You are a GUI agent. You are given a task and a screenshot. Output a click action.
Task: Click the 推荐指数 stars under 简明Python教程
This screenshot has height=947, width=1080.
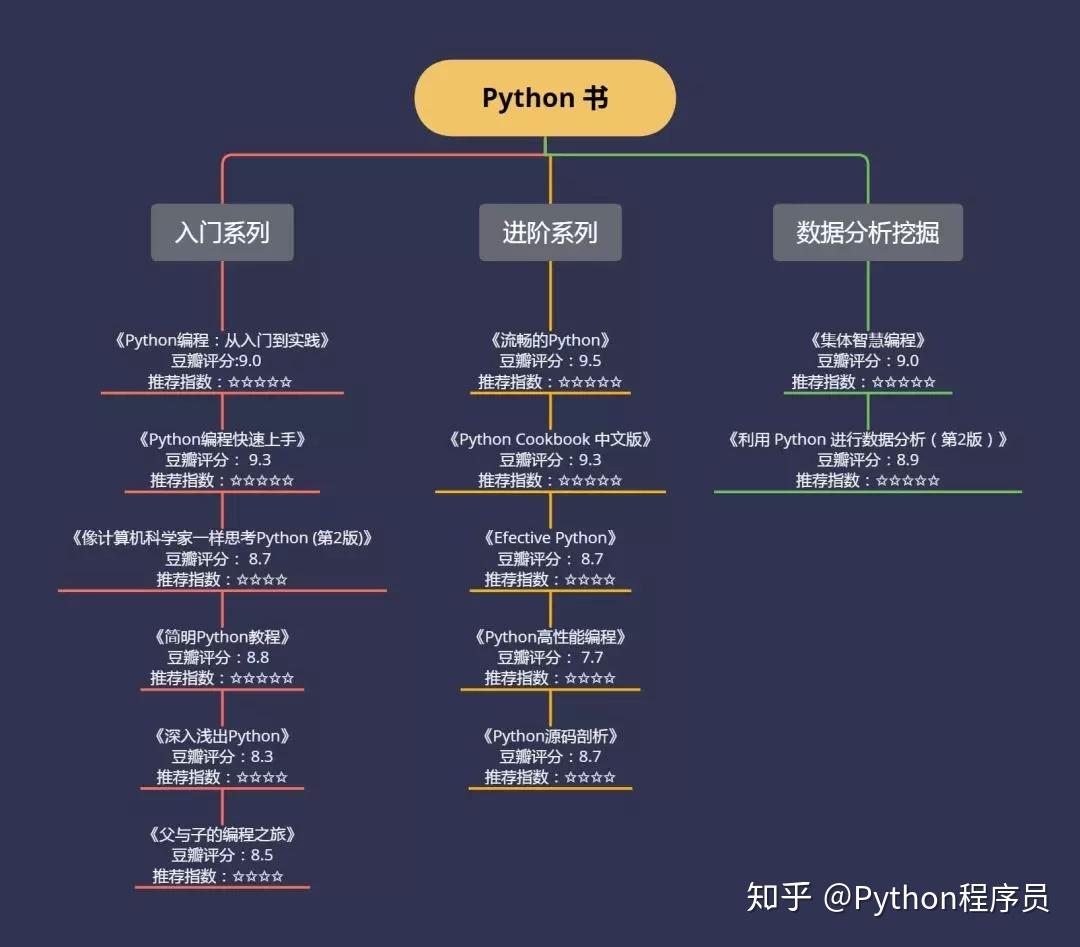262,678
